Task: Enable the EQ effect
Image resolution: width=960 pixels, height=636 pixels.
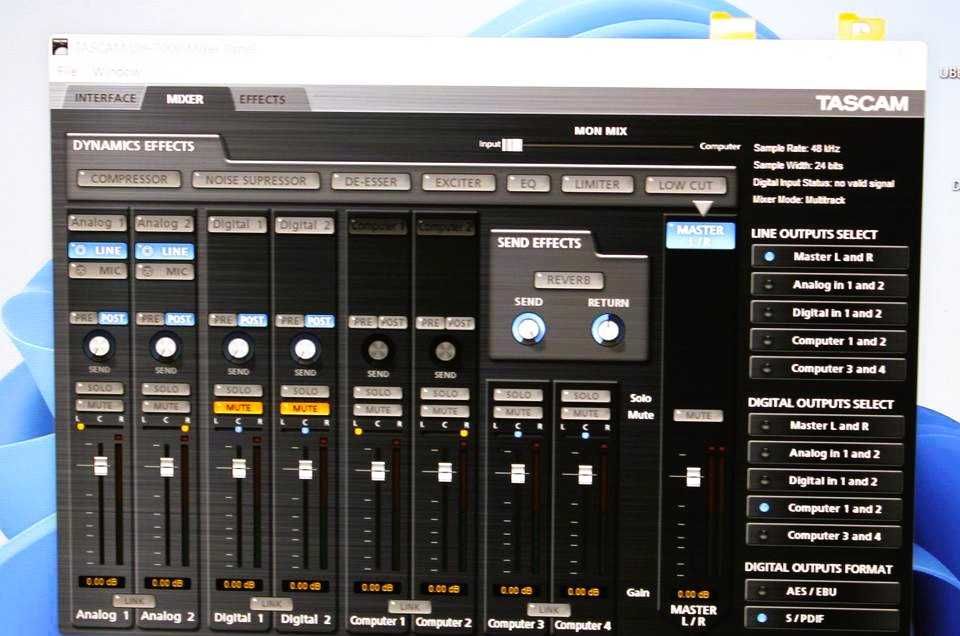Action: coord(528,184)
